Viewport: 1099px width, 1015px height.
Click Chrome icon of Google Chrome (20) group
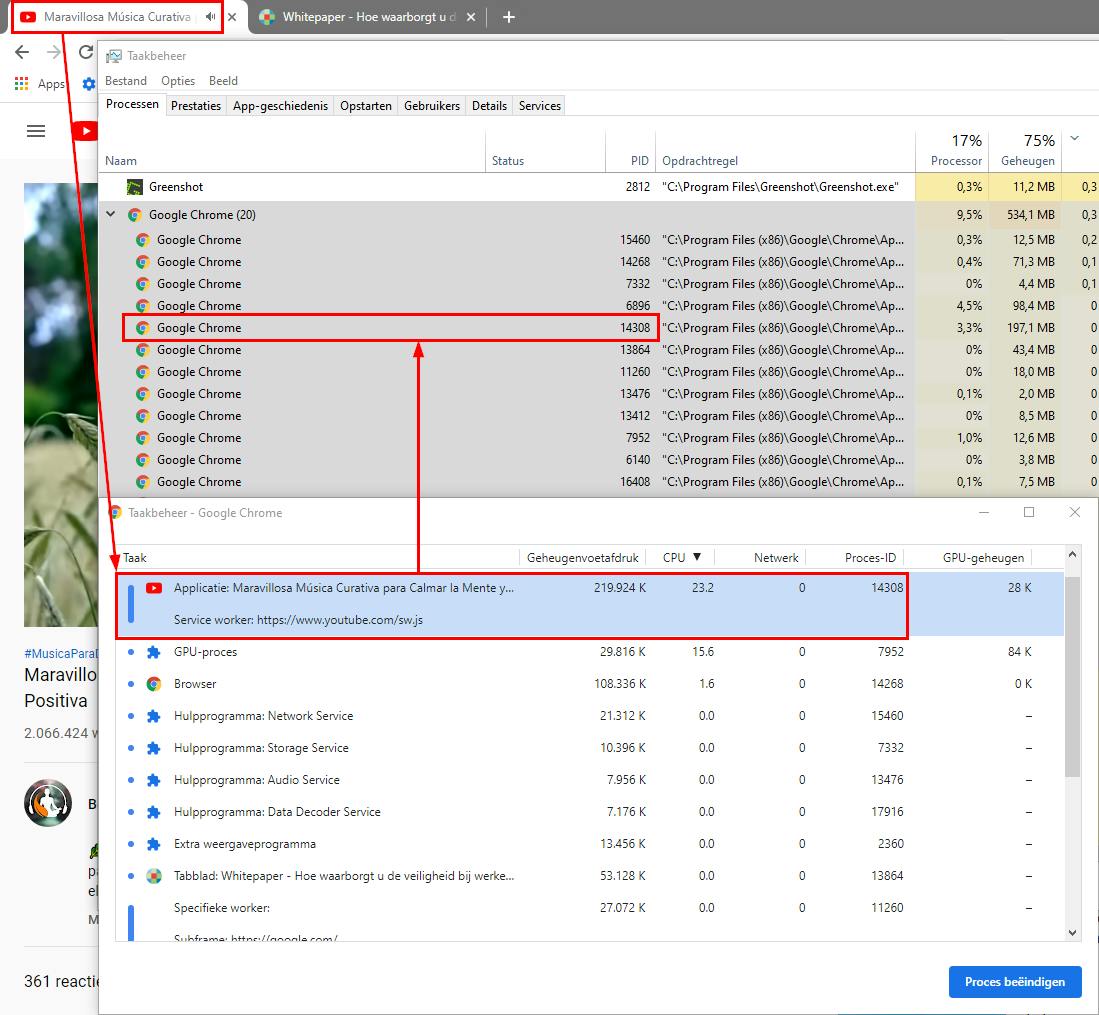[135, 214]
